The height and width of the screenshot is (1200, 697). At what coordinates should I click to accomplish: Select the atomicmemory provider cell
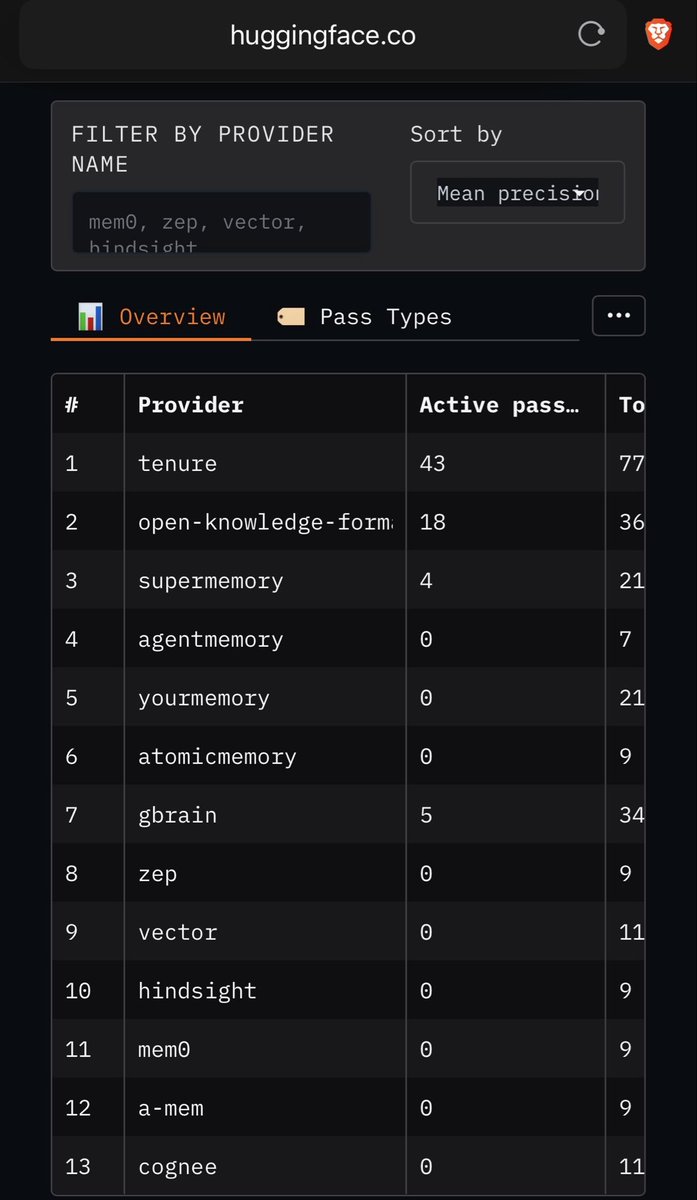click(265, 756)
